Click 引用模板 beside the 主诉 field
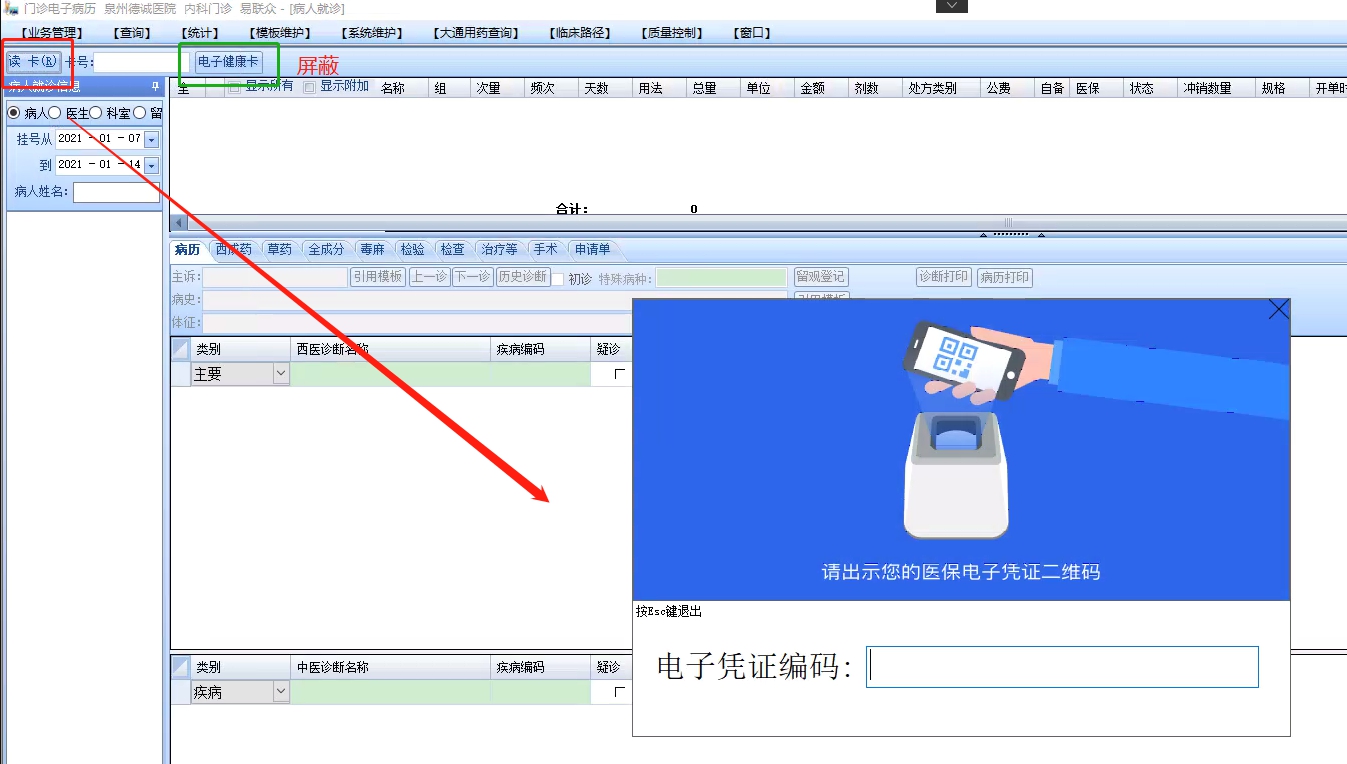The width and height of the screenshot is (1347, 764). 378,277
